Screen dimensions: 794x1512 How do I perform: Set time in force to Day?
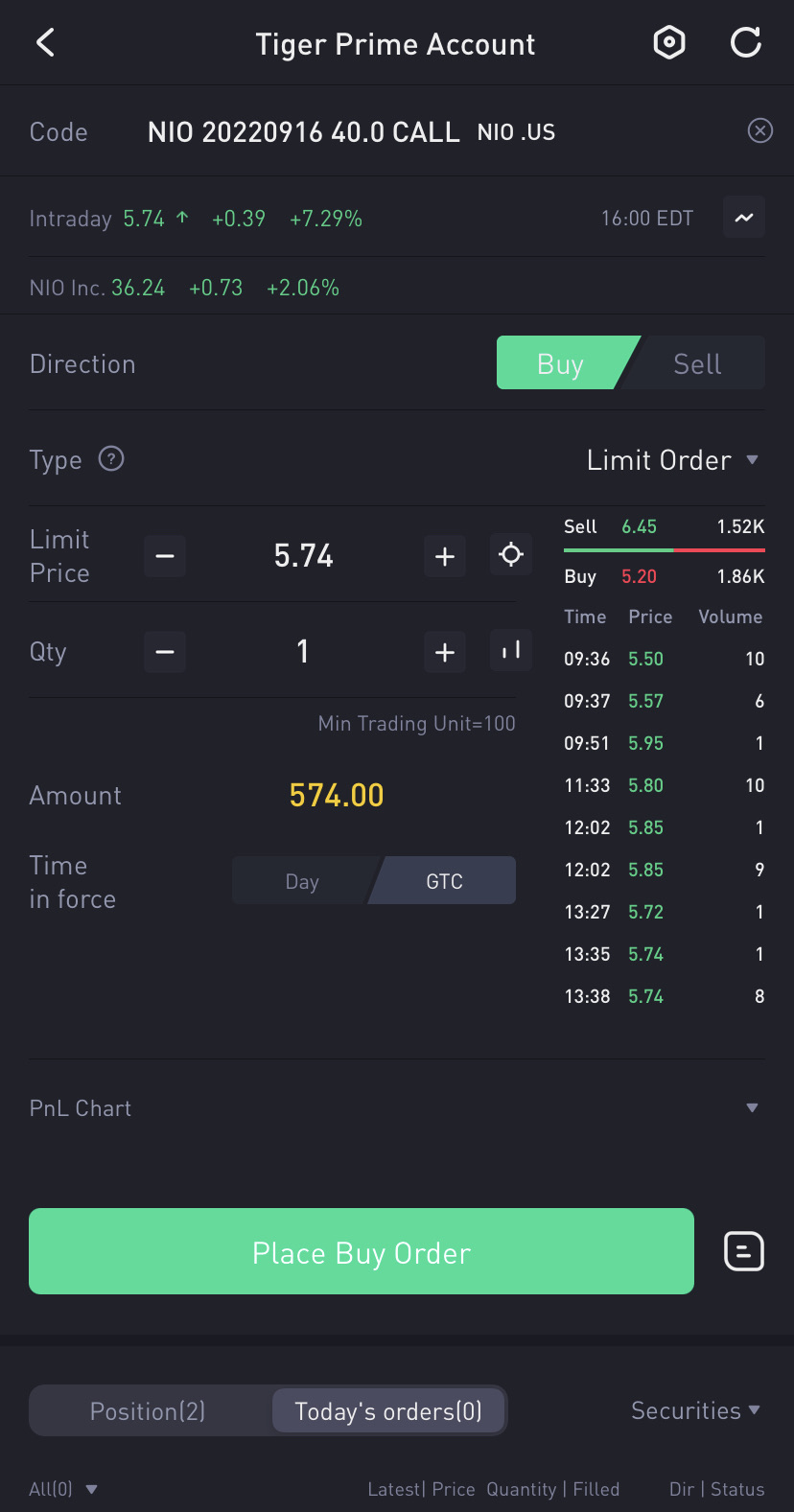click(x=302, y=881)
